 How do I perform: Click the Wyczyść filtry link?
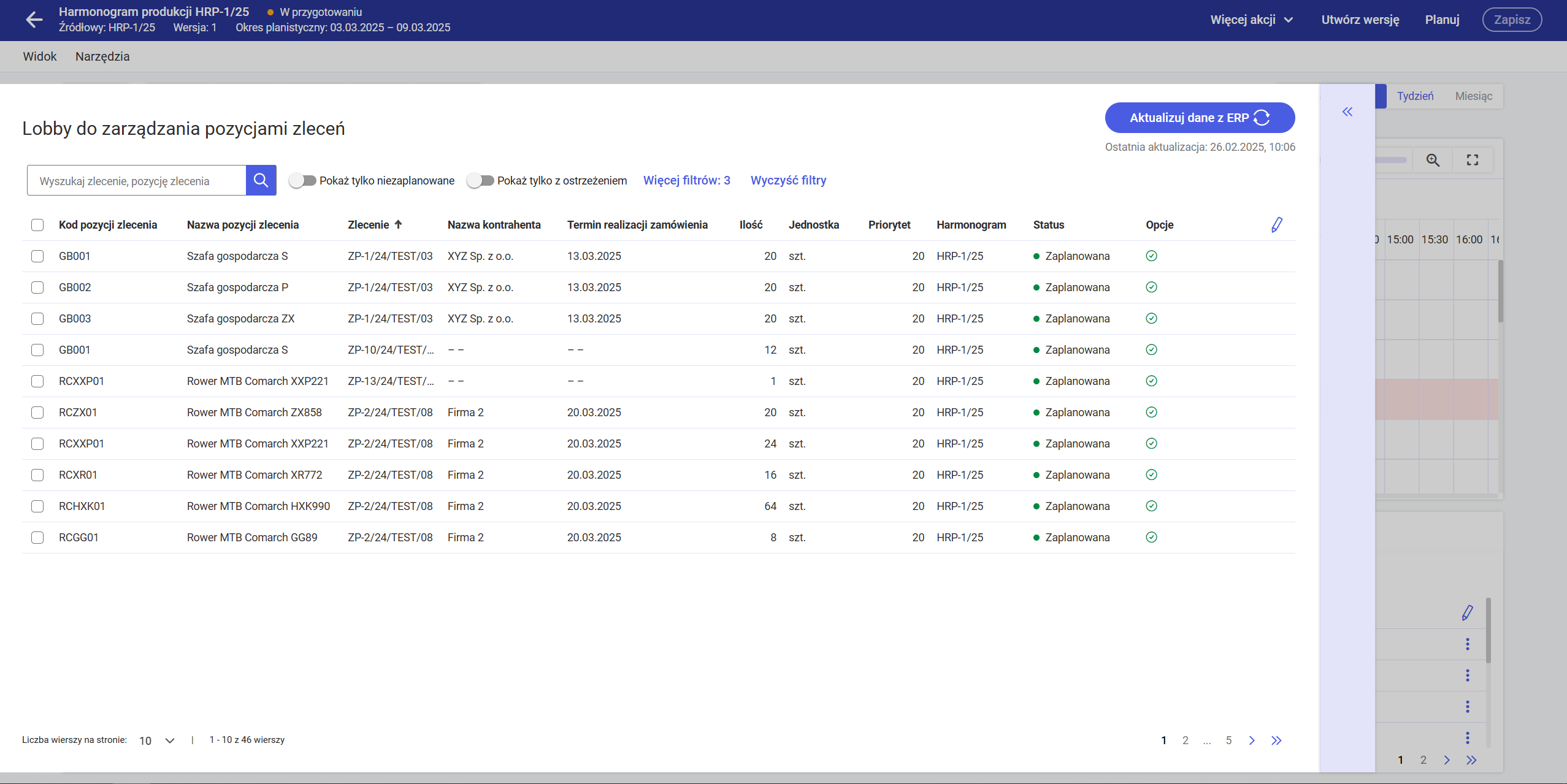point(788,180)
